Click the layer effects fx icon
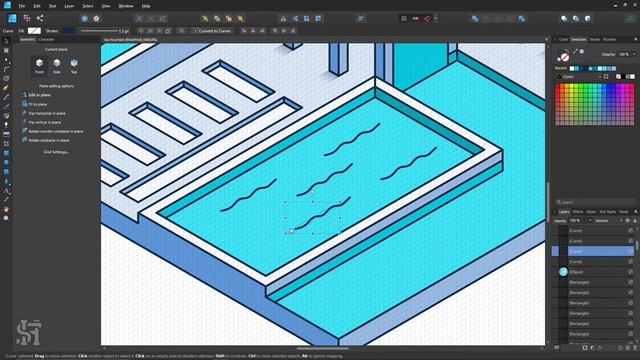This screenshot has height=360, width=640. coord(600,348)
